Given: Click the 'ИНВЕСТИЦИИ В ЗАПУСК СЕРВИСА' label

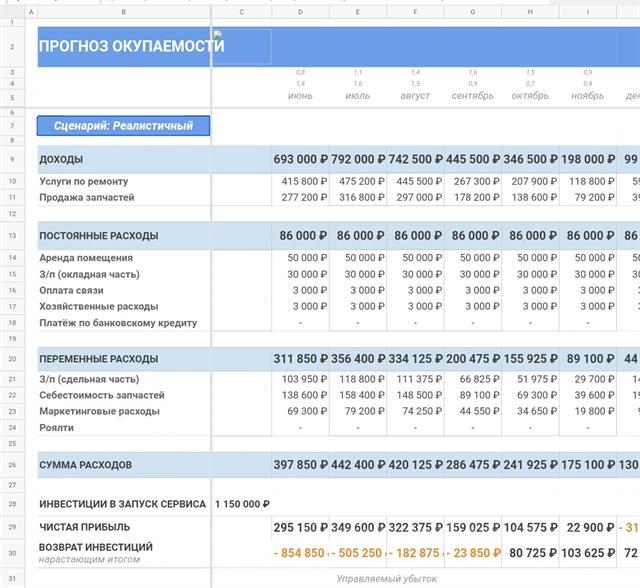Looking at the screenshot, I should 122,504.
